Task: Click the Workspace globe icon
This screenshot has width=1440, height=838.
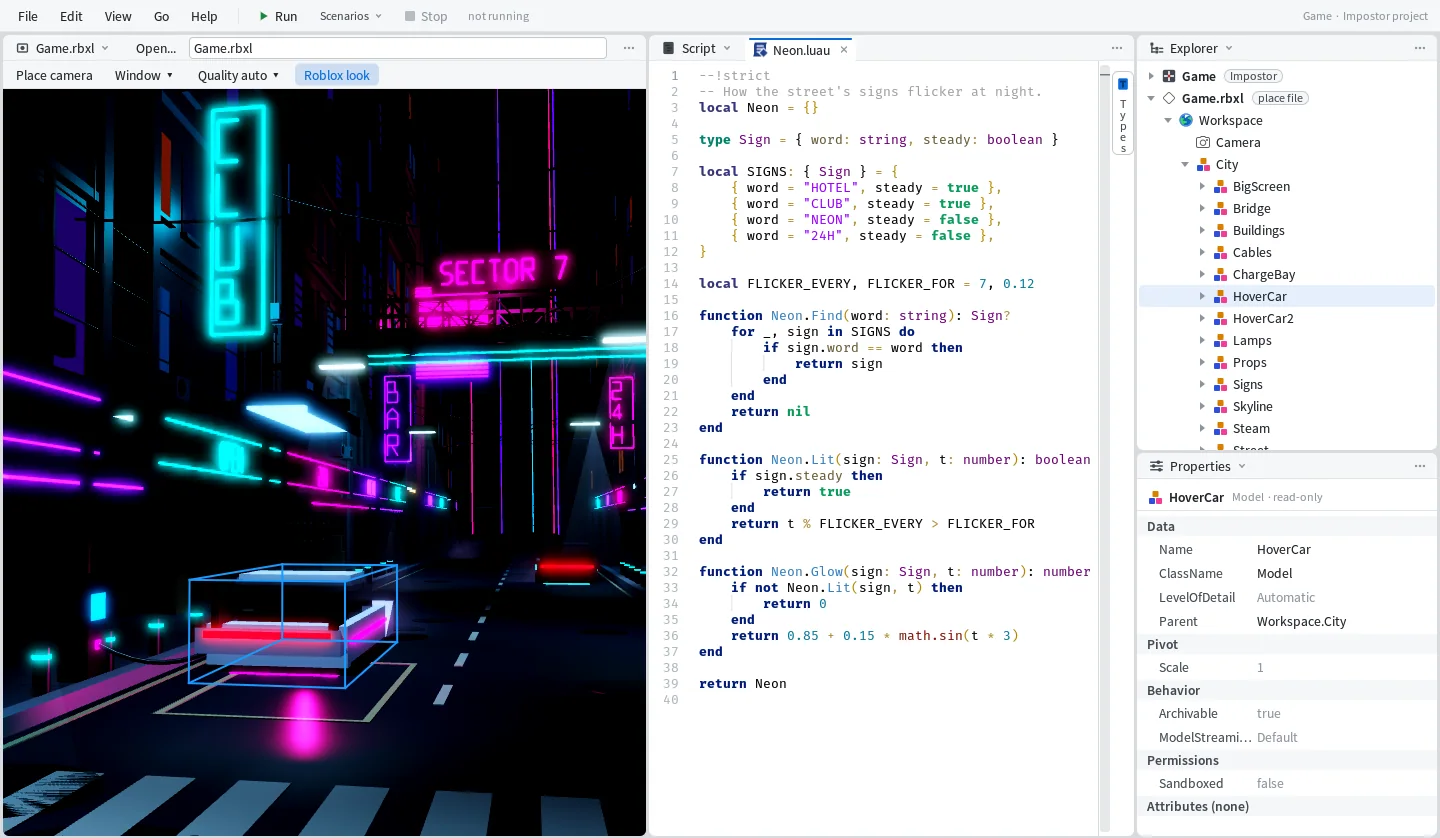Action: (x=1186, y=120)
